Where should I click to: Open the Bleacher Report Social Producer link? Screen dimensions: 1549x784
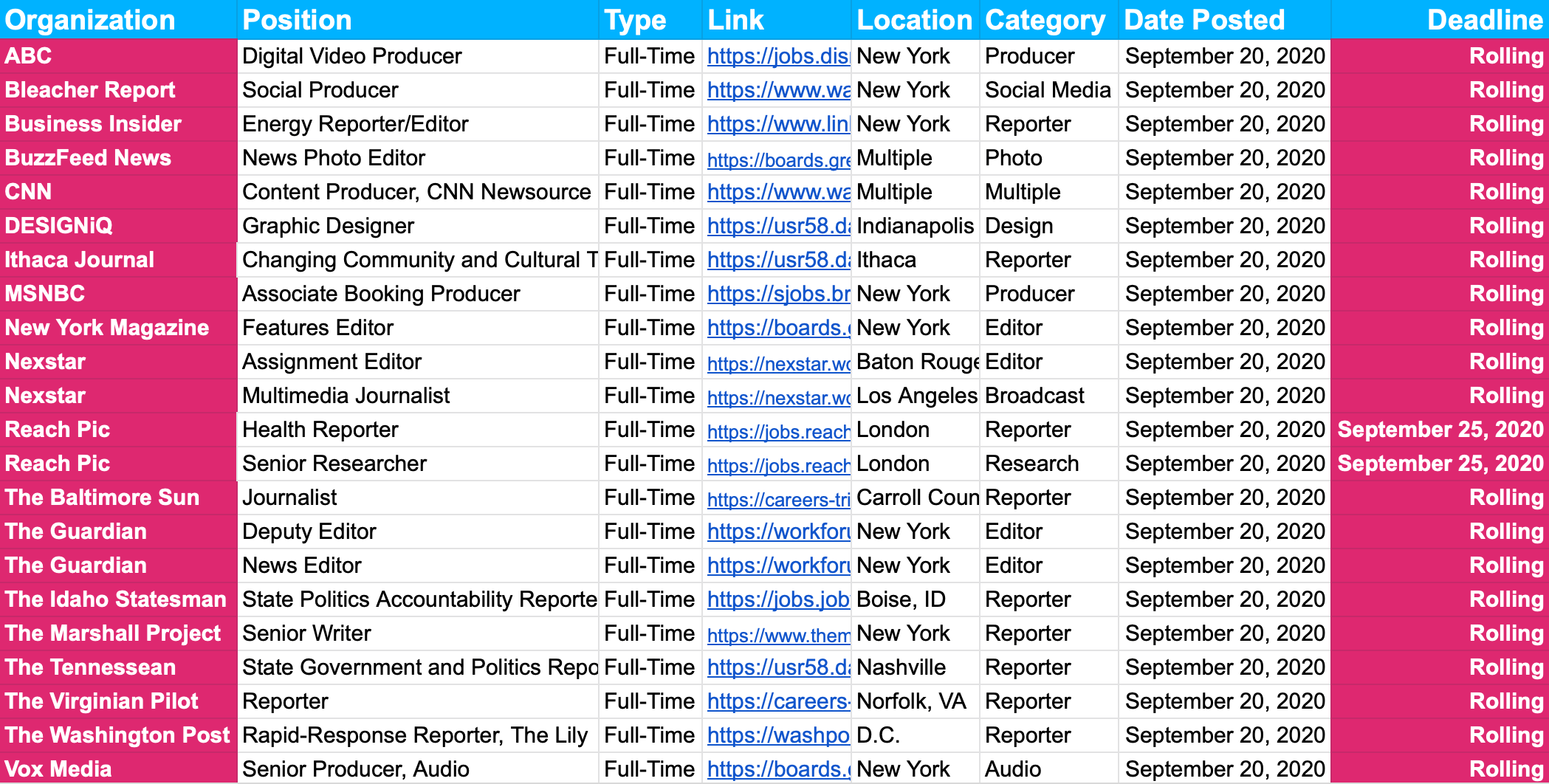(x=777, y=90)
